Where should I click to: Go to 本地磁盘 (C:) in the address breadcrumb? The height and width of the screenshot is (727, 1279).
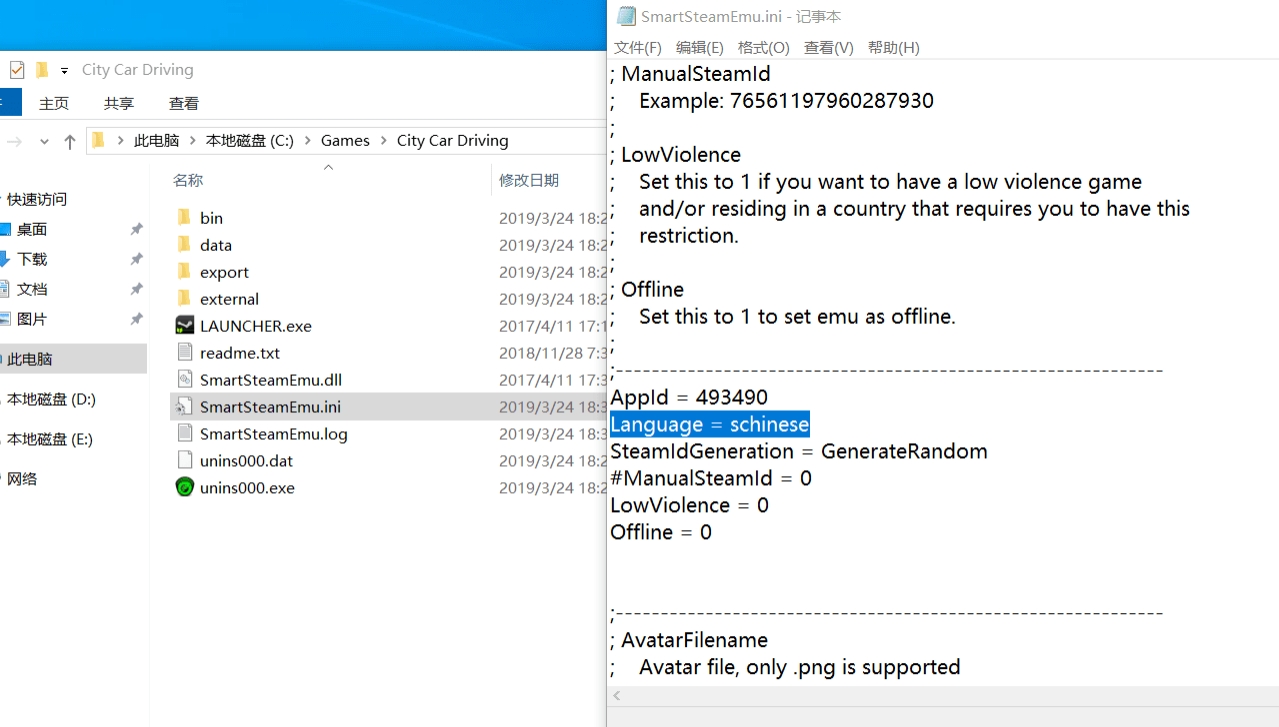pos(250,141)
